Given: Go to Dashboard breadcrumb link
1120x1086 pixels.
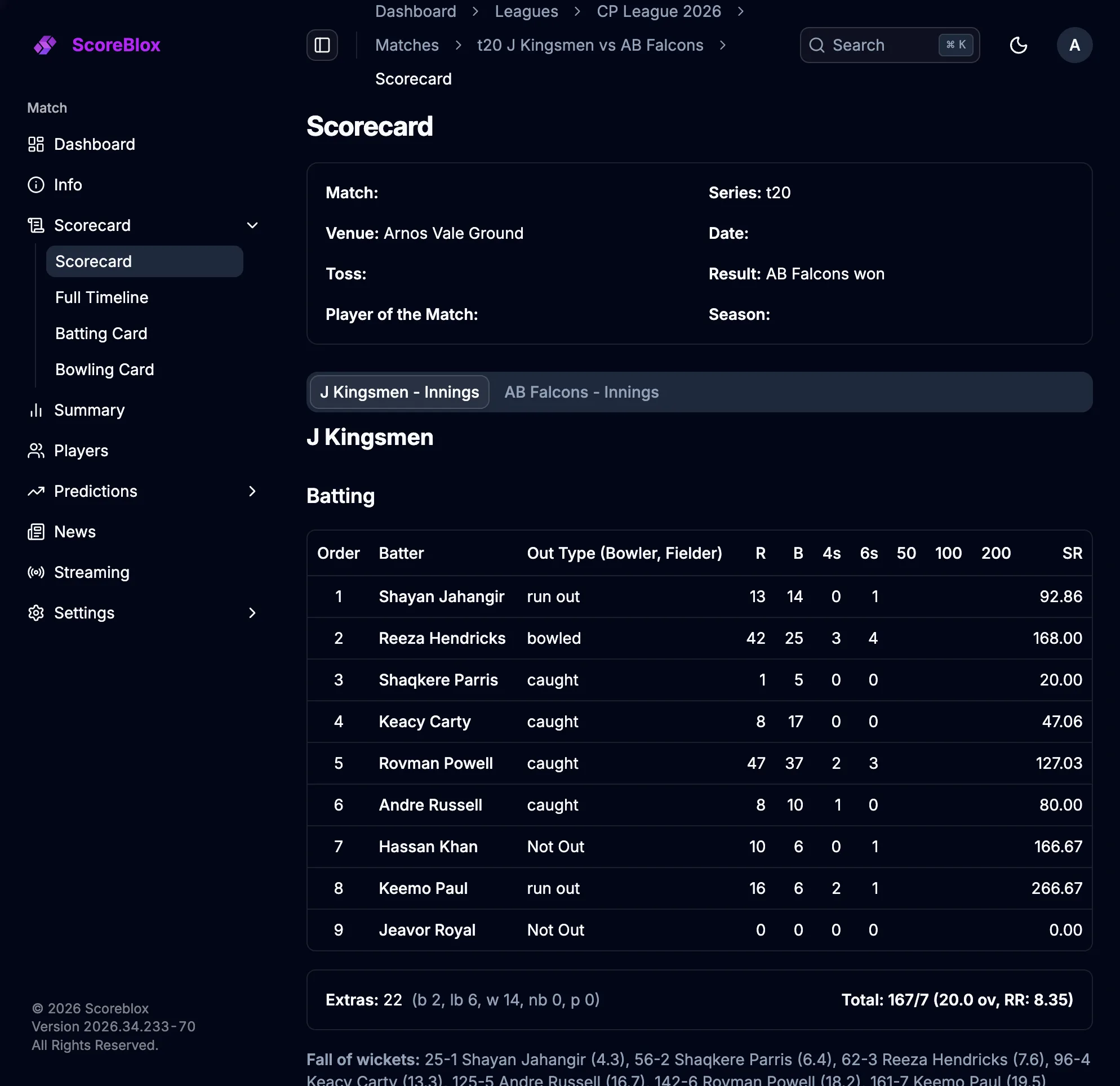Looking at the screenshot, I should [x=415, y=11].
